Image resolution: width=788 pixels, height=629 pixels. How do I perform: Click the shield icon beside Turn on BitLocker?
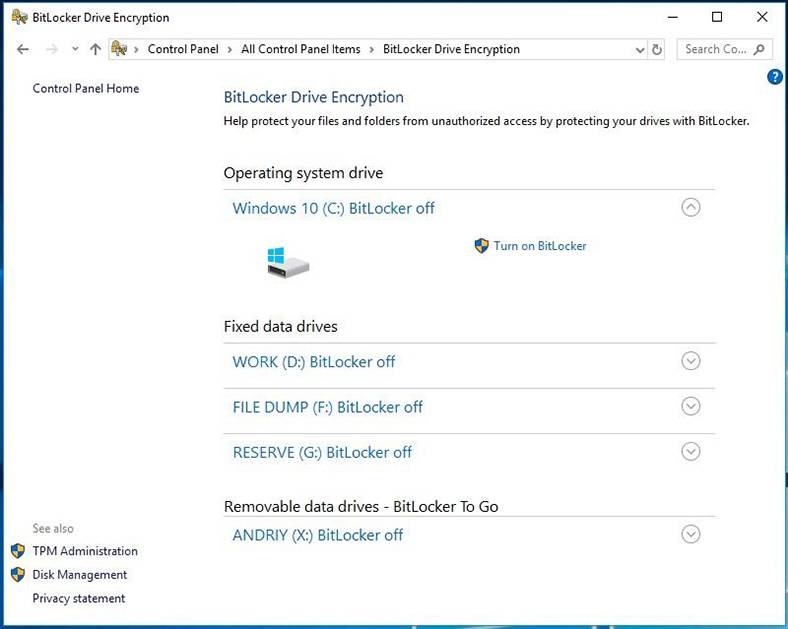[x=481, y=246]
